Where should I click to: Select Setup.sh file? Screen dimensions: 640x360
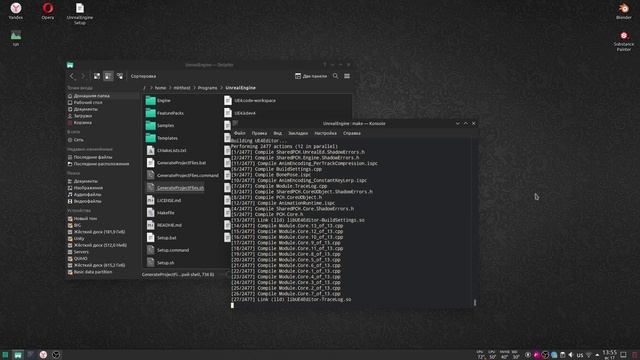click(160, 262)
